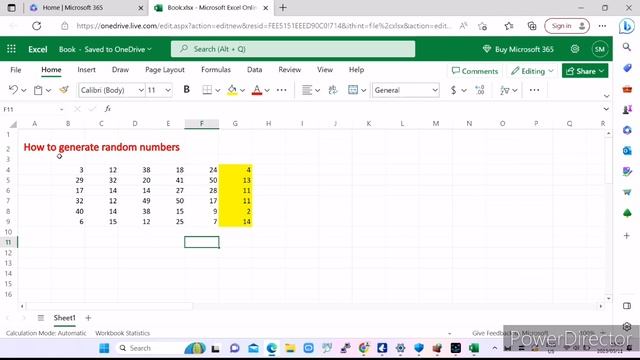Click the Share button
Image resolution: width=640 pixels, height=360 pixels.
(585, 71)
